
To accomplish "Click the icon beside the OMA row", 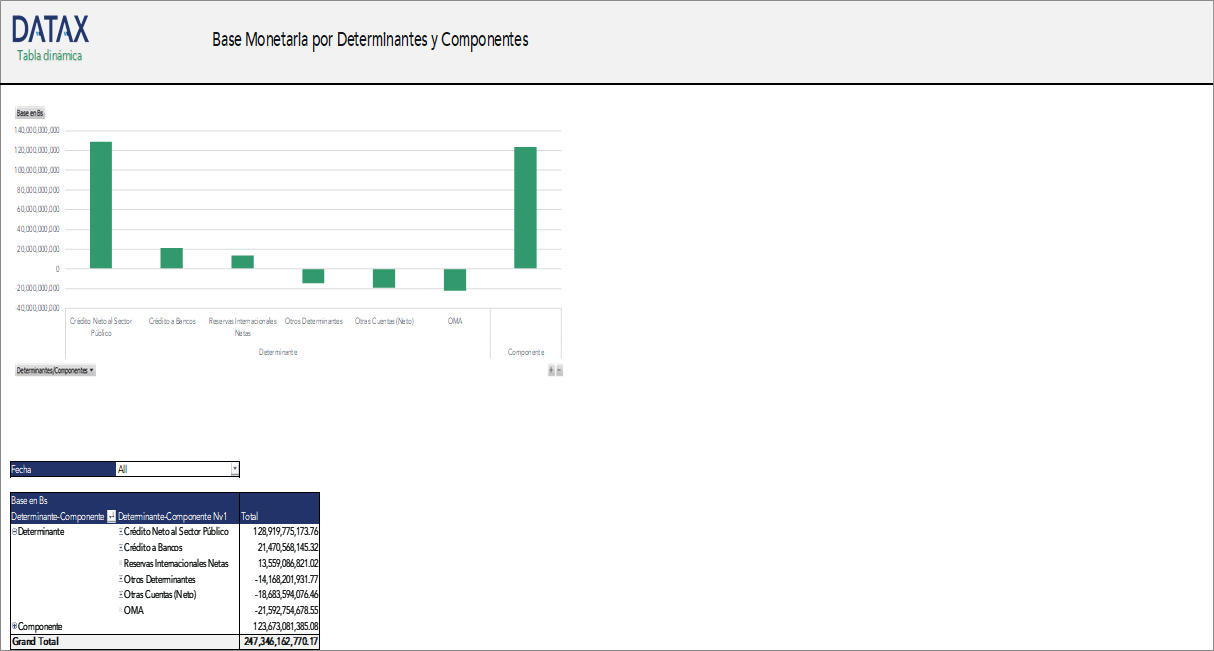I will click(x=121, y=610).
